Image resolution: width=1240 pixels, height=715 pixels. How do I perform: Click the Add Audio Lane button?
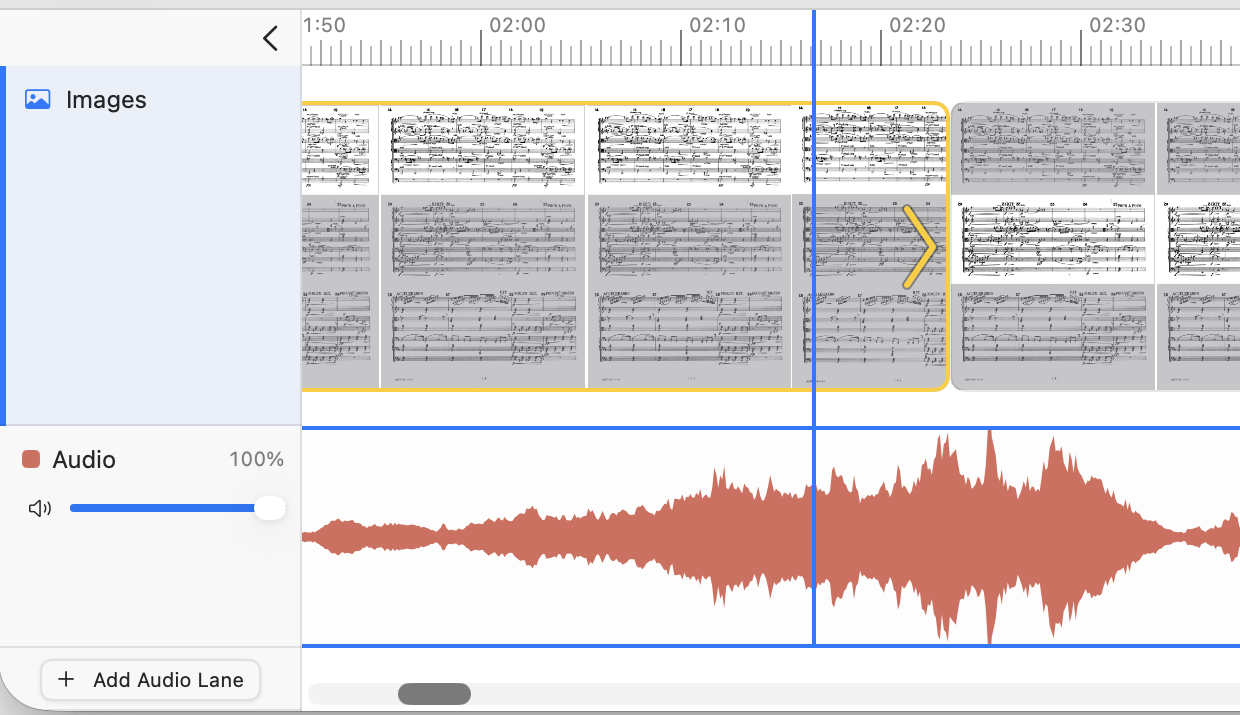(150, 680)
